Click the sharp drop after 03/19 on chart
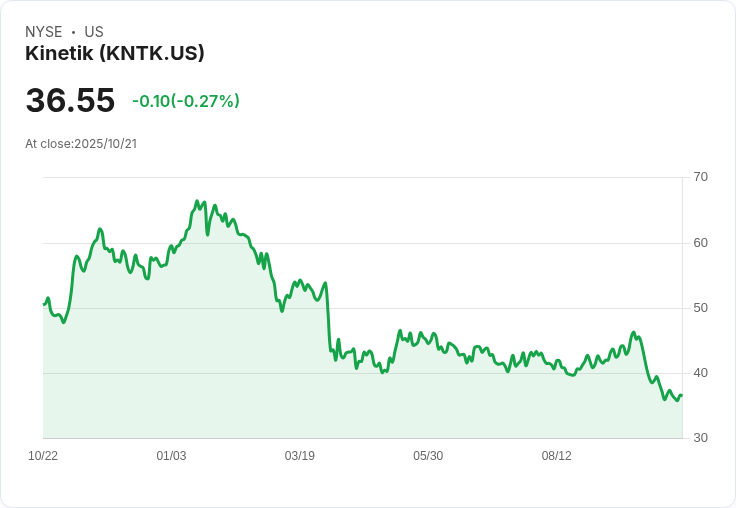Image resolution: width=736 pixels, height=508 pixels. [328, 319]
